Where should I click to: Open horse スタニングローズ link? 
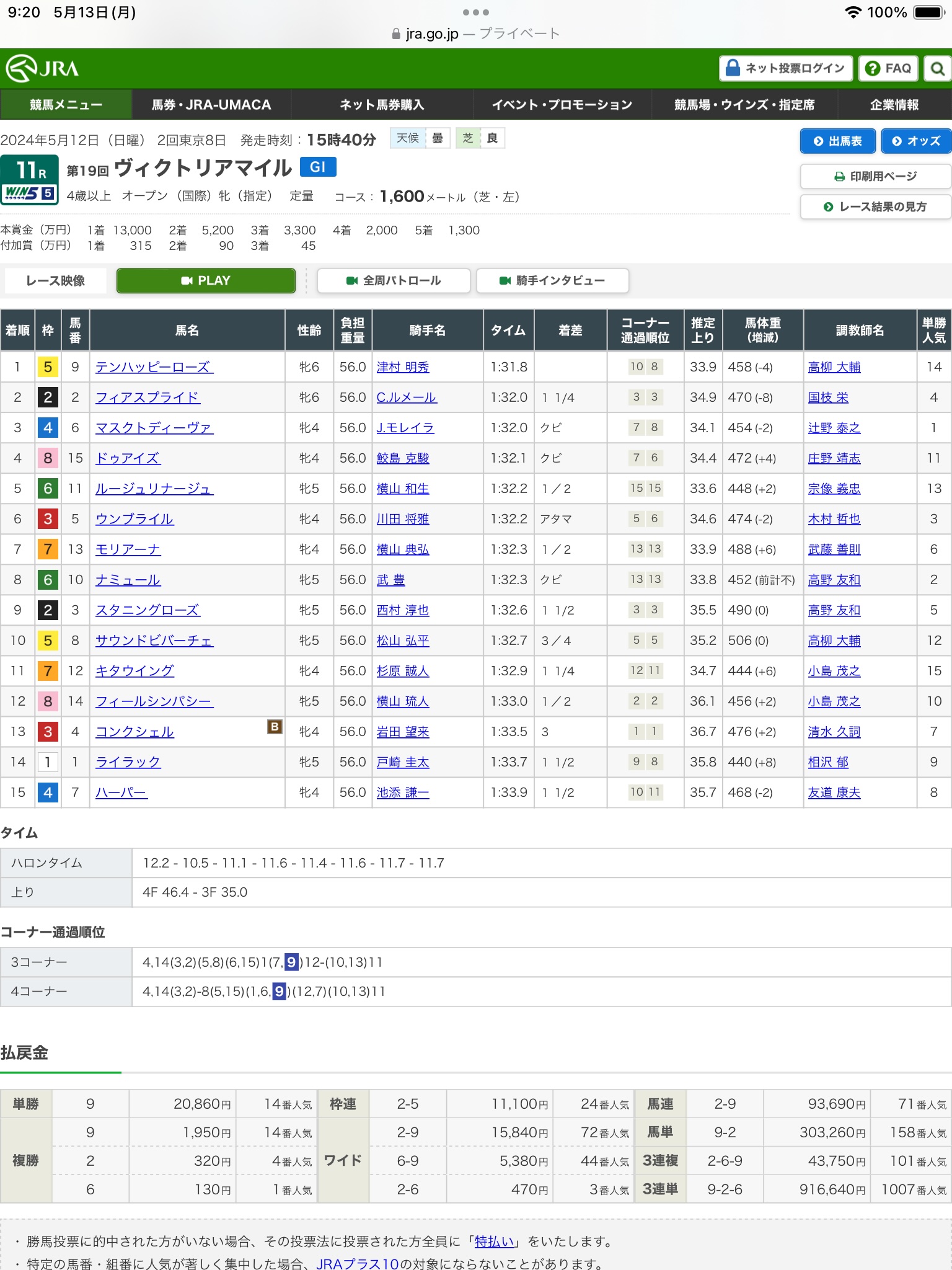[x=148, y=610]
